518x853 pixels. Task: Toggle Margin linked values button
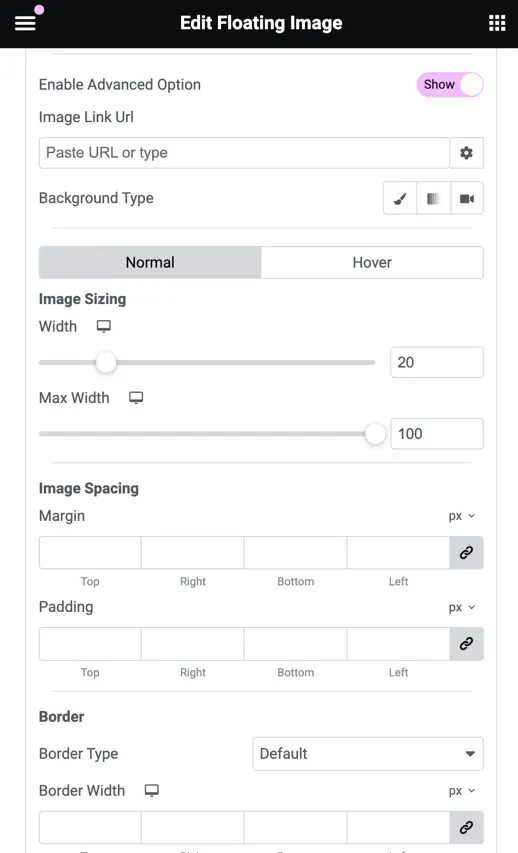466,553
